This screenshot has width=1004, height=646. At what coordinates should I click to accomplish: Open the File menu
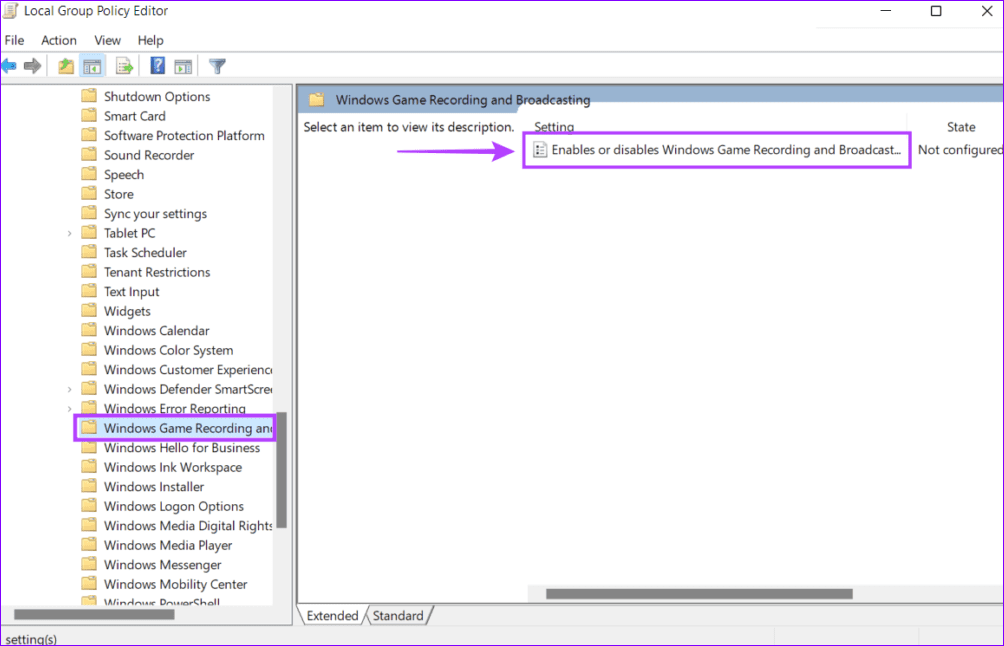15,40
